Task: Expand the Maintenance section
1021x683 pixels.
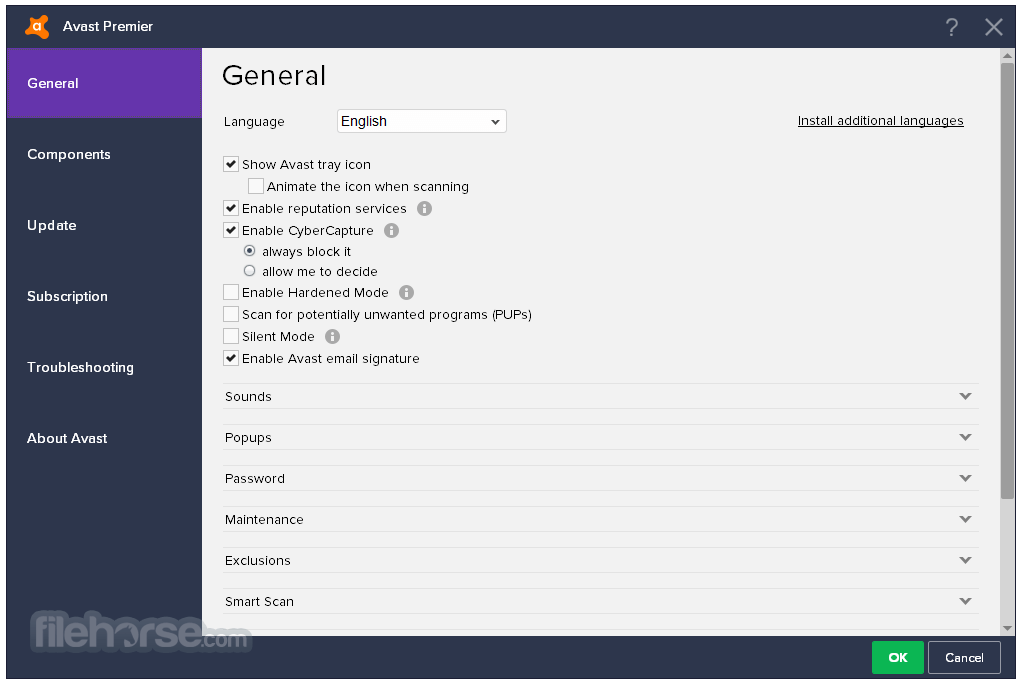Action: point(600,520)
